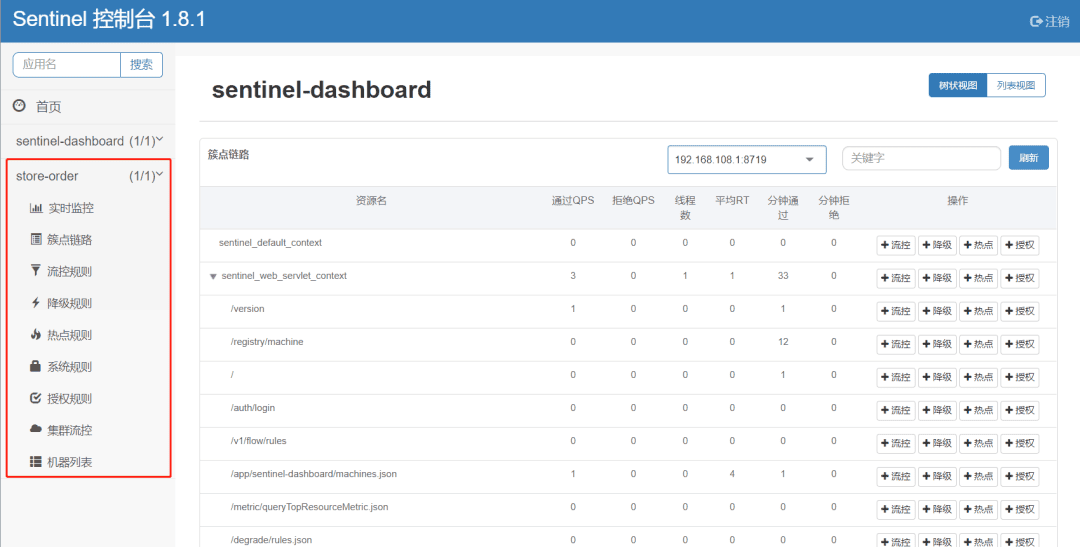Add 流控 rule for /auth/login

point(896,410)
